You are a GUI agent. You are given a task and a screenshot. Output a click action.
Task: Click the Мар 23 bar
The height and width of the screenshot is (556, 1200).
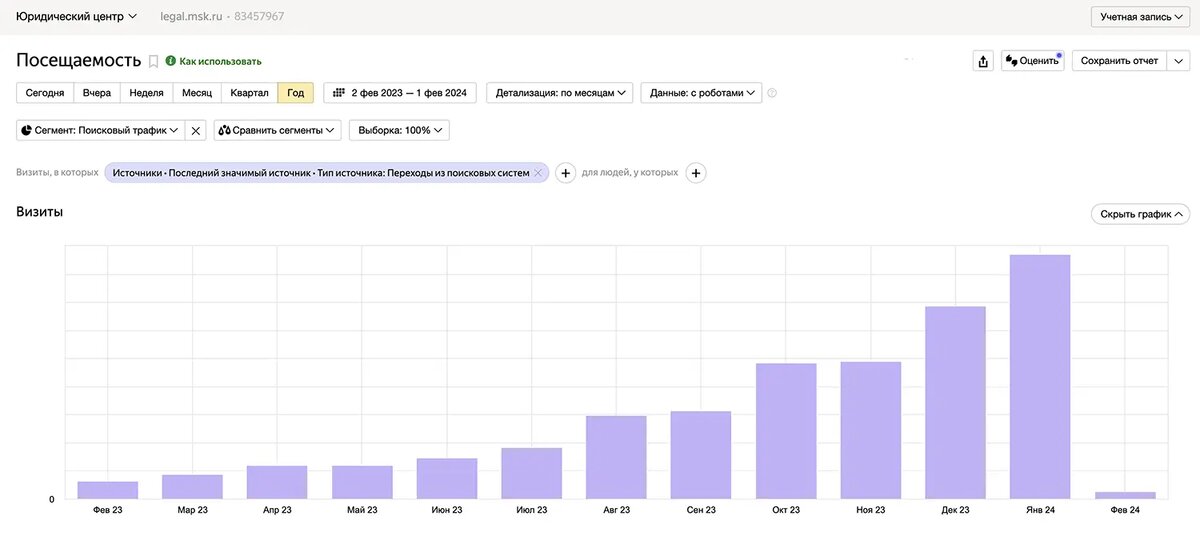pyautogui.click(x=192, y=487)
